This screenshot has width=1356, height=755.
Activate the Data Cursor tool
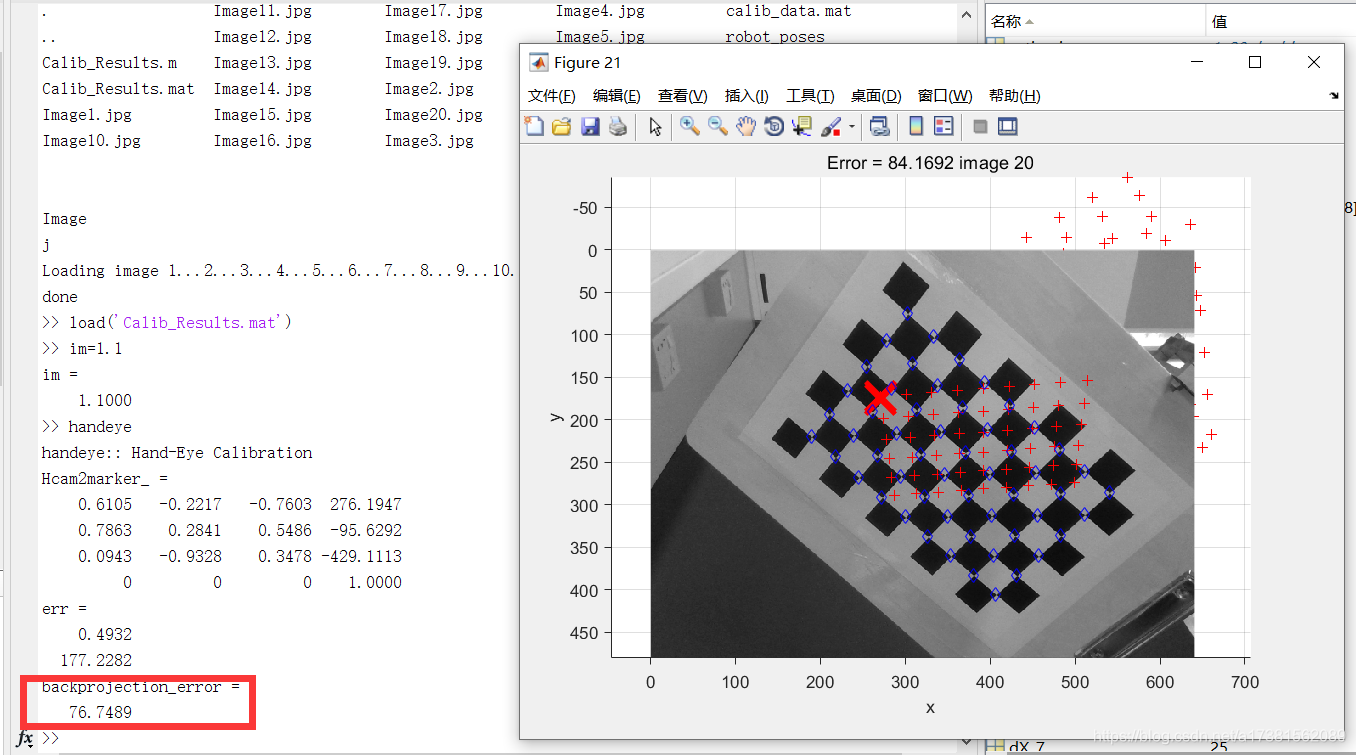(801, 126)
